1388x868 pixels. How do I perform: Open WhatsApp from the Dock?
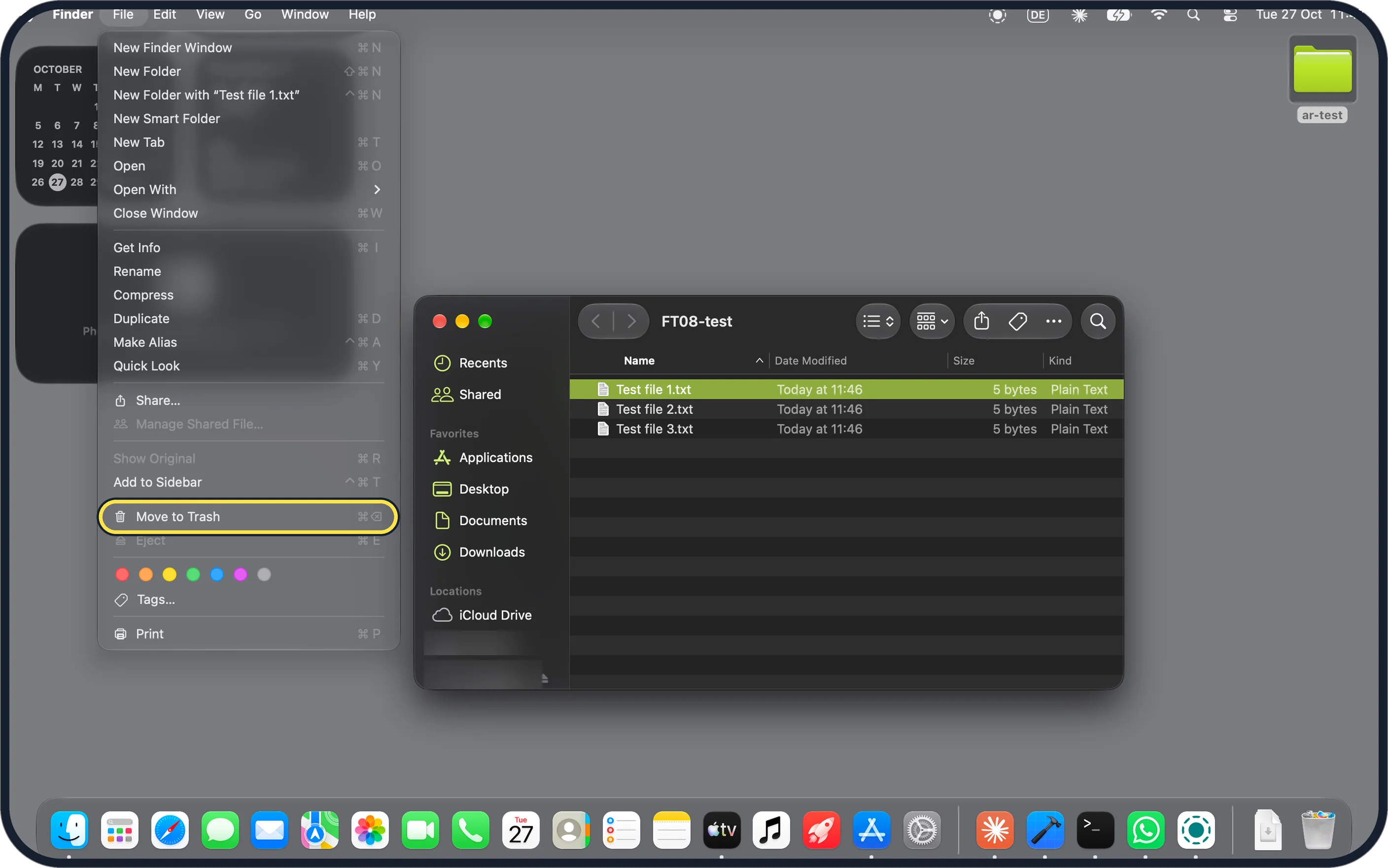pyautogui.click(x=1145, y=830)
